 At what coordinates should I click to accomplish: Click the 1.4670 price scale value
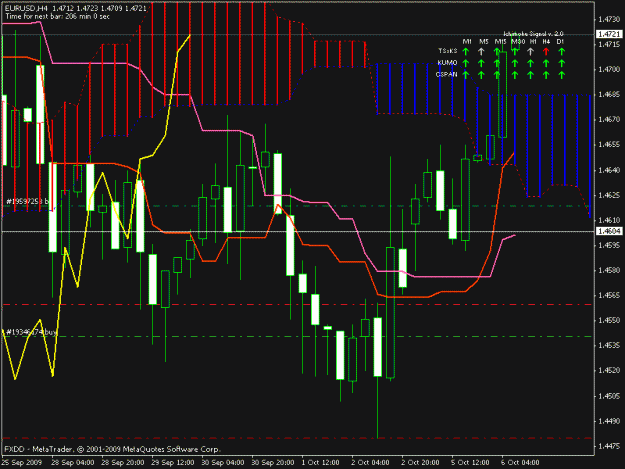(x=609, y=119)
